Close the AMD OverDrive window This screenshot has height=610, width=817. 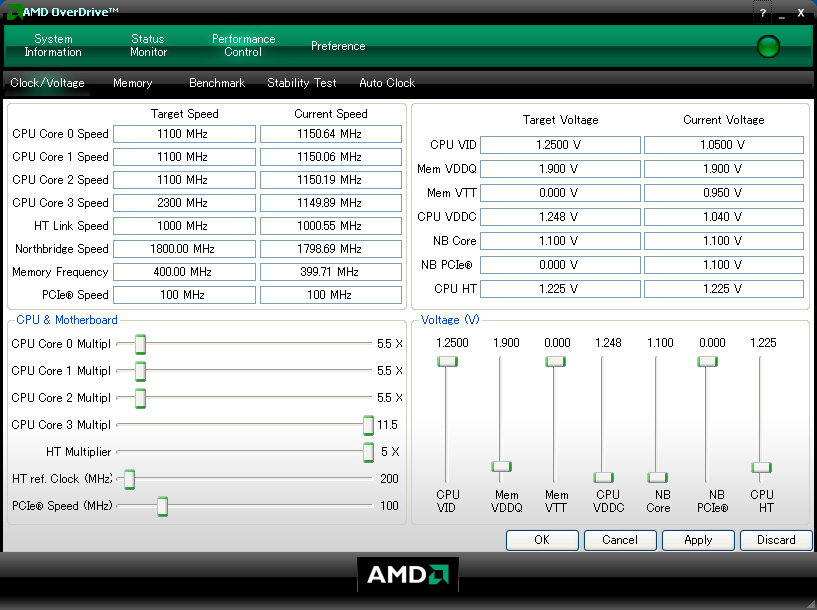801,13
